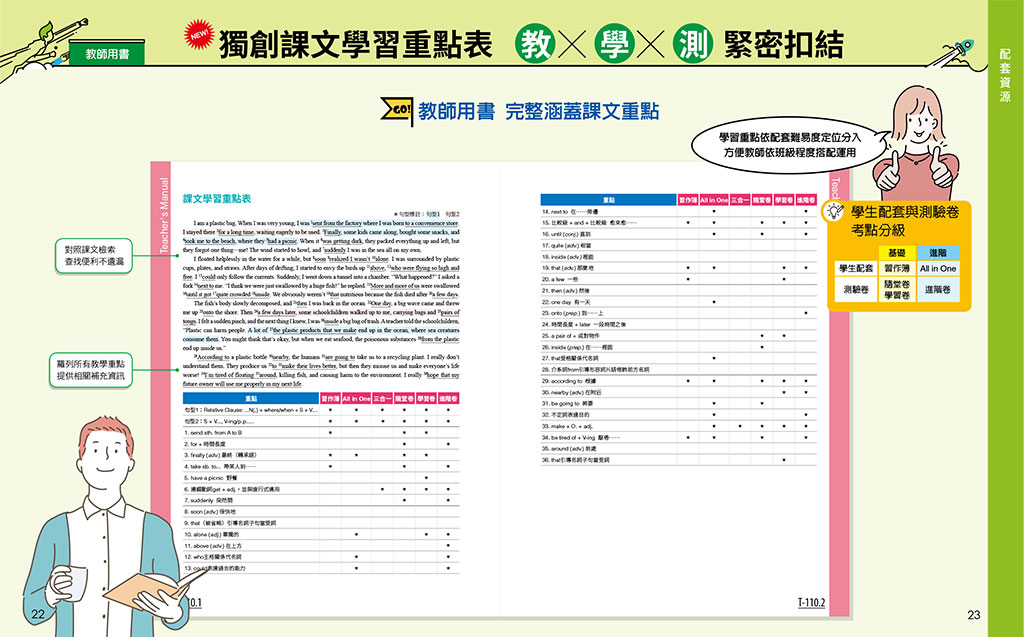
Task: Click the thumbs-up woman illustration
Action: pos(918,142)
